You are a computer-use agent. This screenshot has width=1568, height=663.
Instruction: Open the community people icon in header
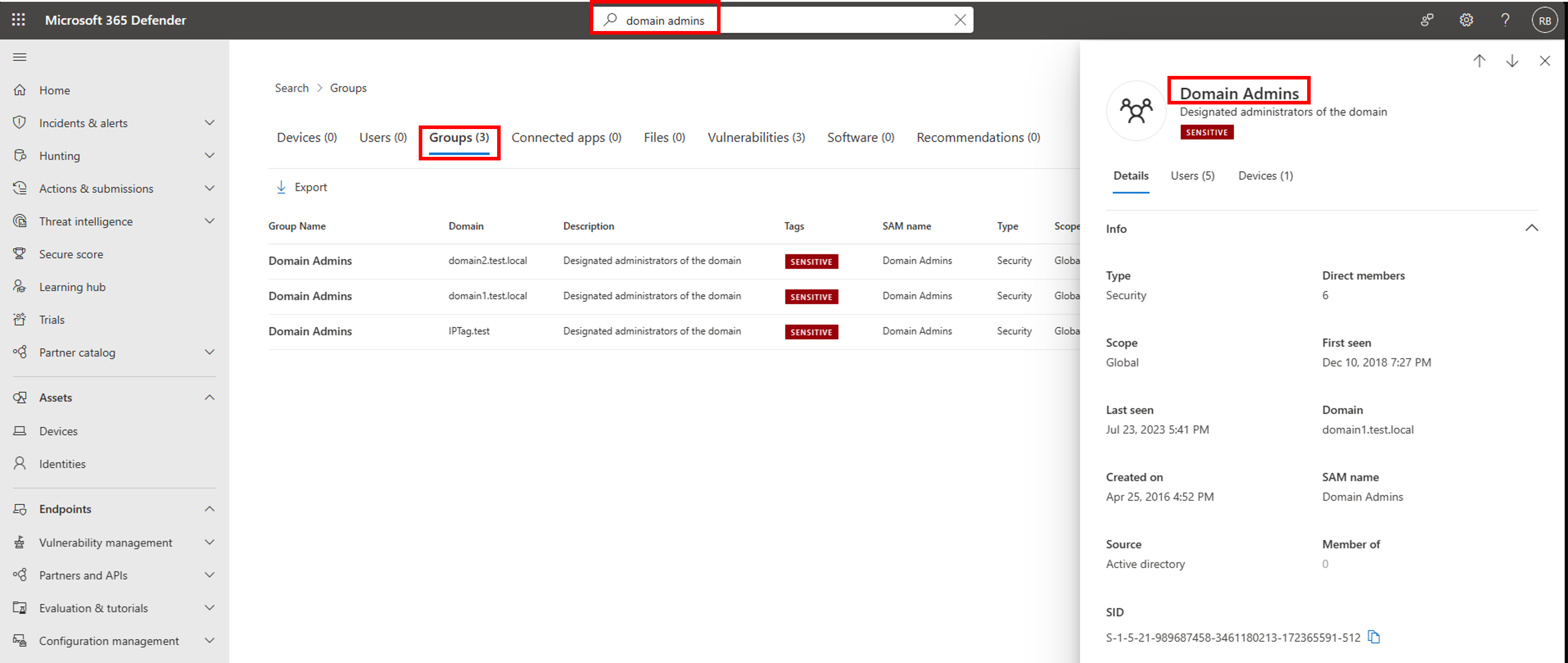pyautogui.click(x=1427, y=20)
